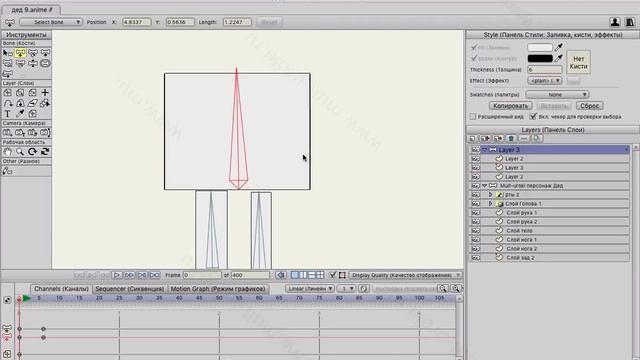Screen dimensions: 640x360
Task: Expand the рты 2 layer group
Action: tap(490, 195)
